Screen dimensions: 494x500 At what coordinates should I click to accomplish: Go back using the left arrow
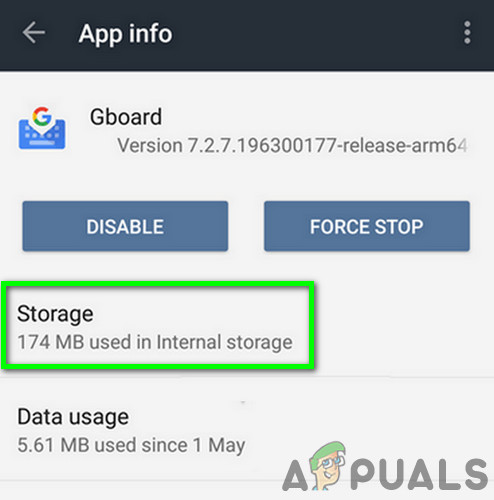(34, 33)
